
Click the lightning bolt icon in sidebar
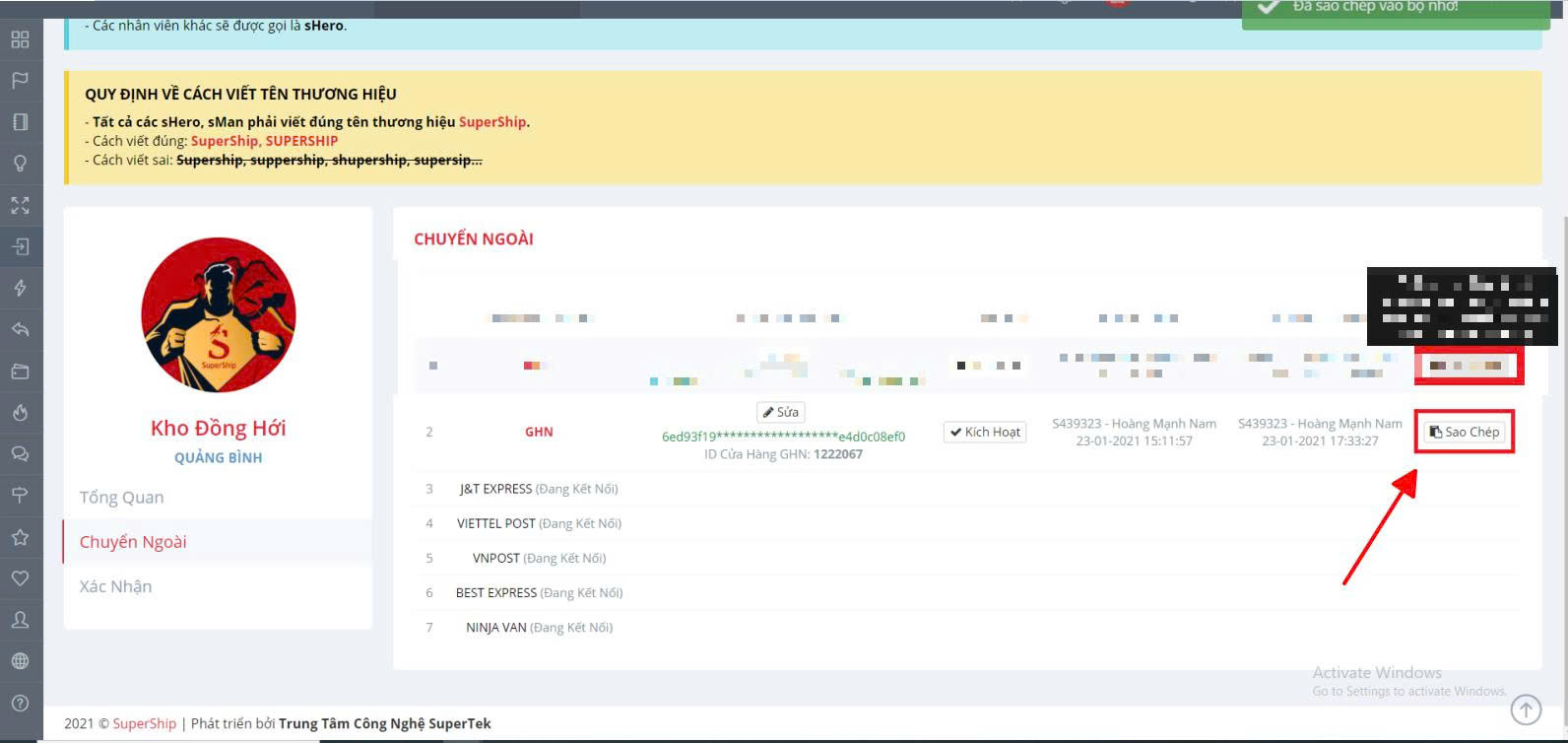tap(20, 288)
